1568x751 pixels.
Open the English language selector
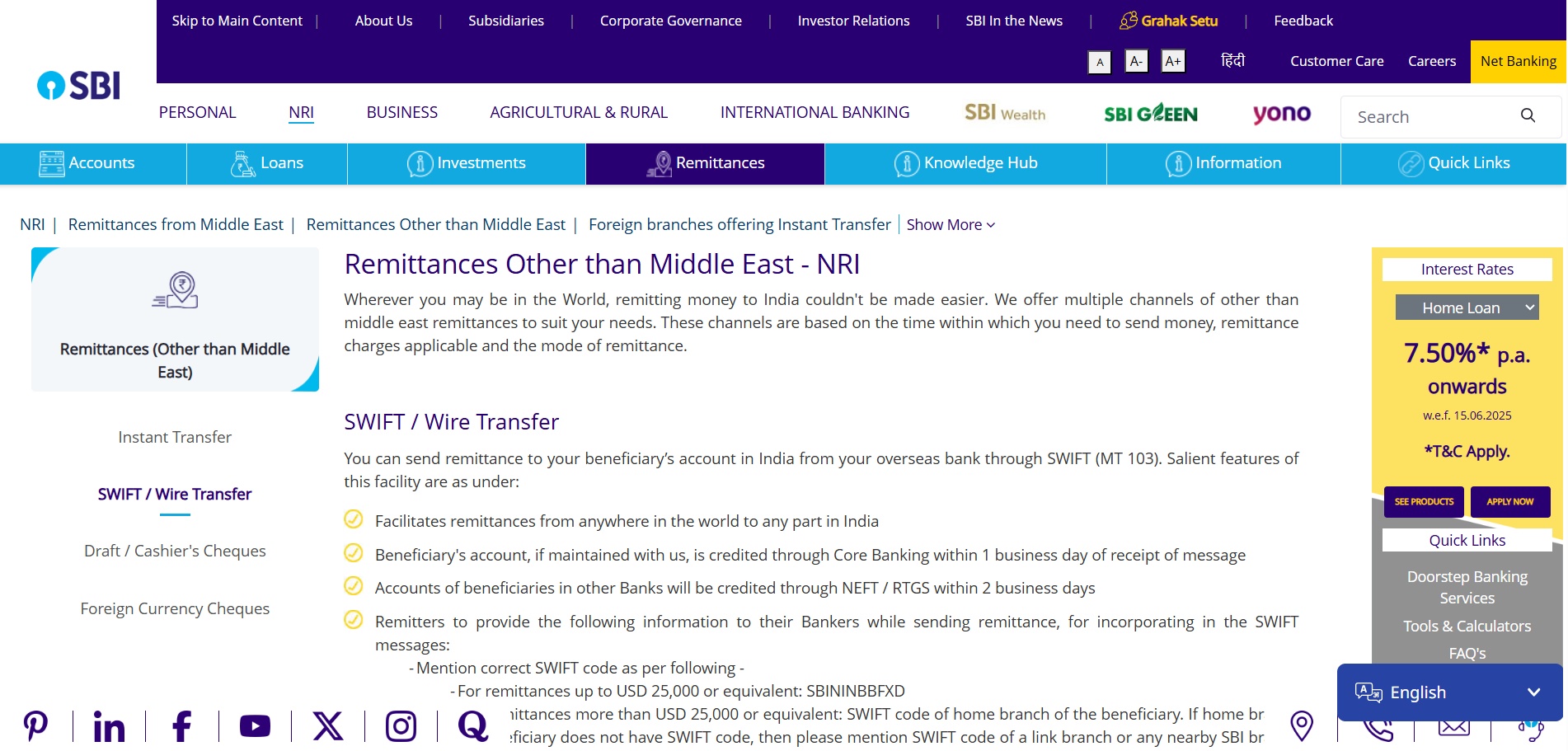tap(1448, 692)
